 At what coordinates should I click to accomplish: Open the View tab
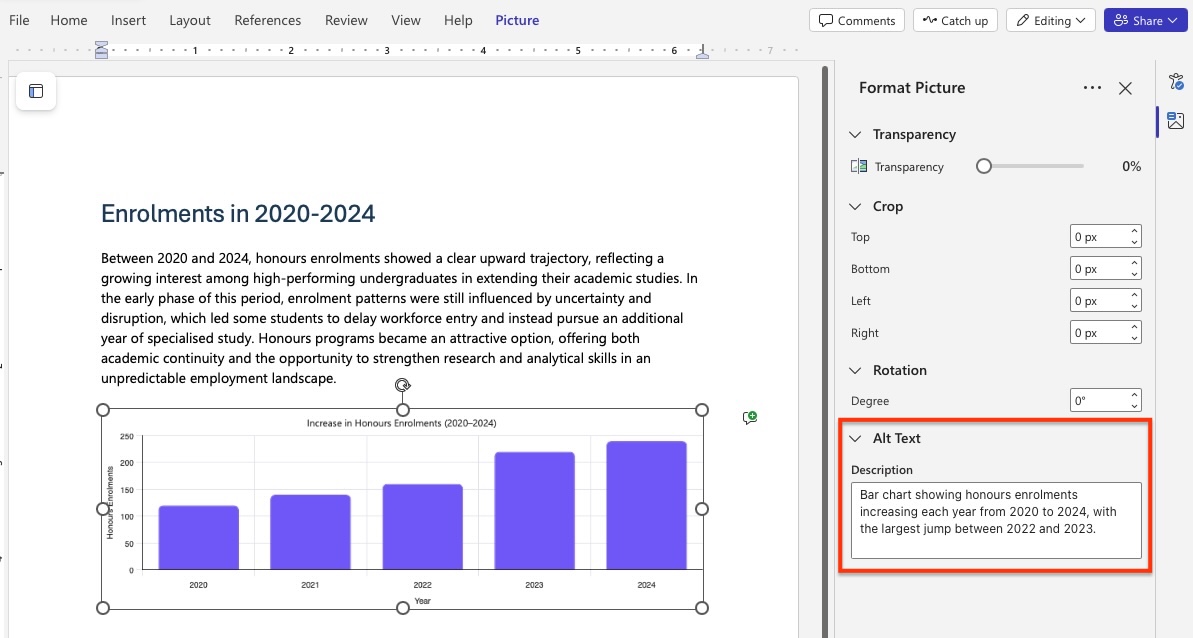click(406, 21)
